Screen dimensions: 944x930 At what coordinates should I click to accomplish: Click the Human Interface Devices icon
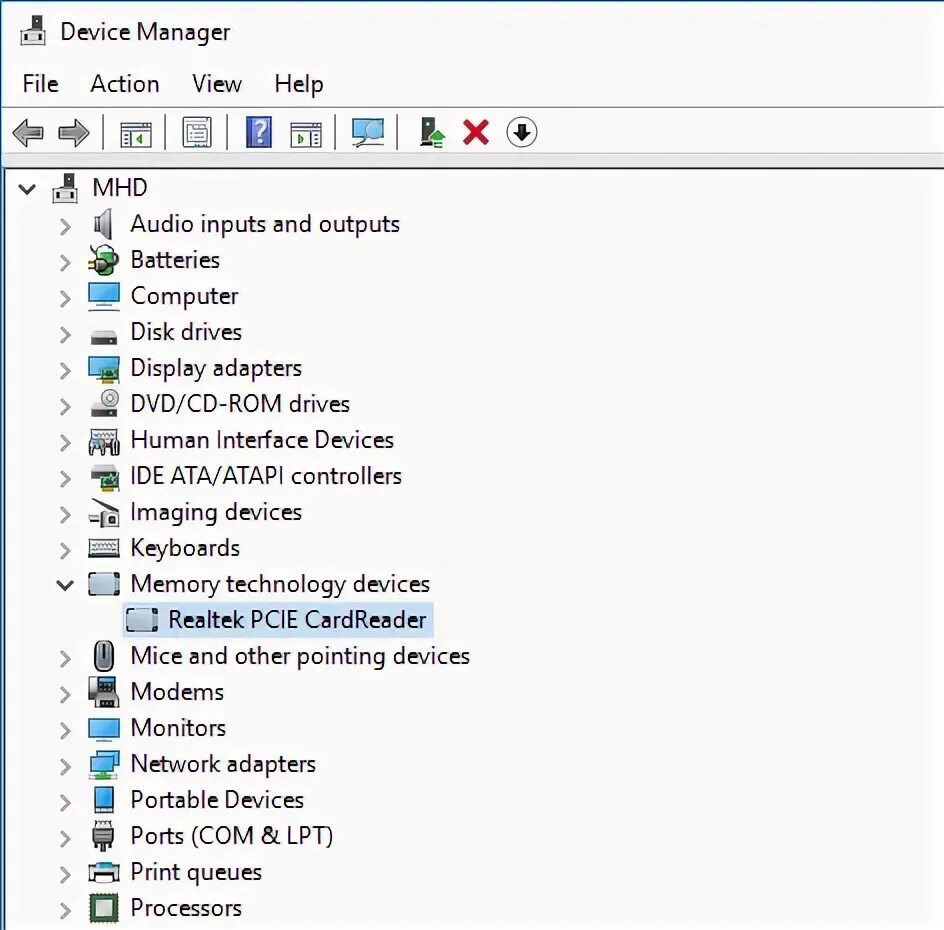pyautogui.click(x=104, y=441)
